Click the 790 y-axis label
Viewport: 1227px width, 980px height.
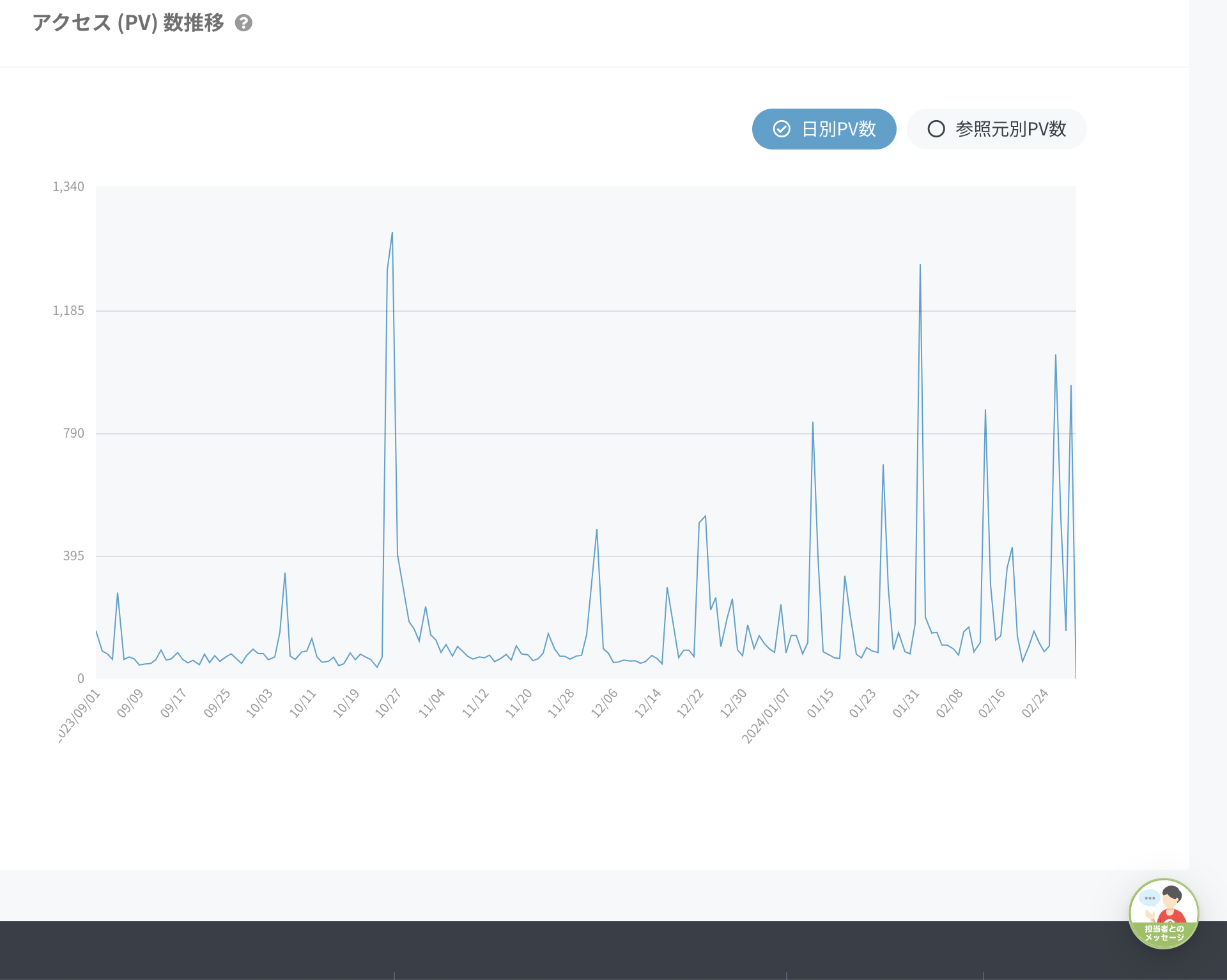[x=73, y=433]
